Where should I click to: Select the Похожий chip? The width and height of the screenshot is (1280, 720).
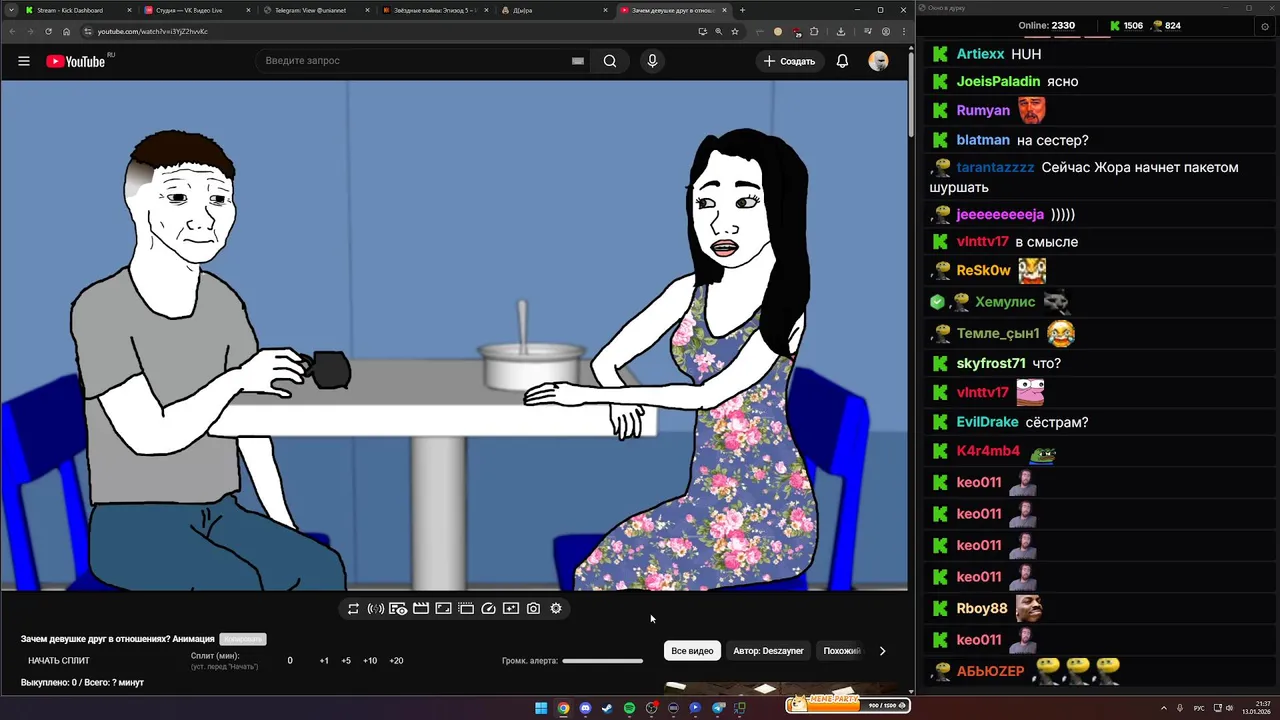[841, 651]
